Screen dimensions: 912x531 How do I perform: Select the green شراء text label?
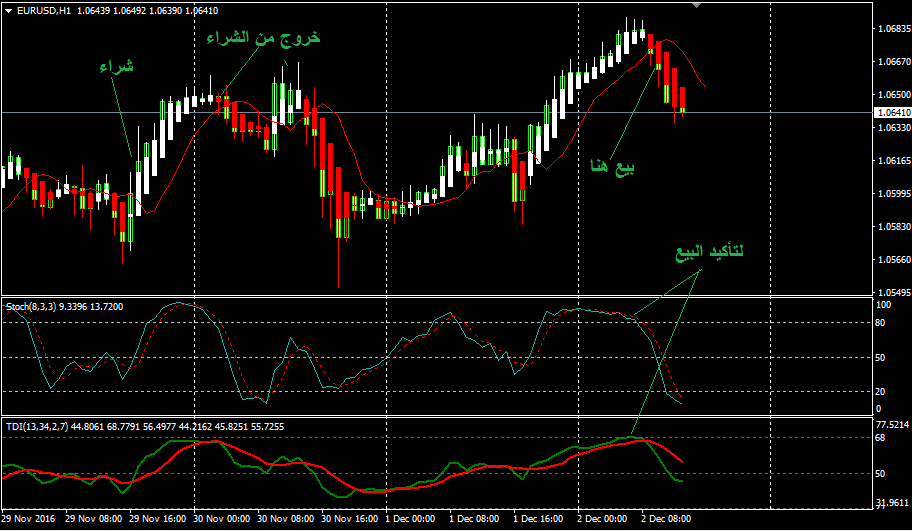pyautogui.click(x=116, y=66)
